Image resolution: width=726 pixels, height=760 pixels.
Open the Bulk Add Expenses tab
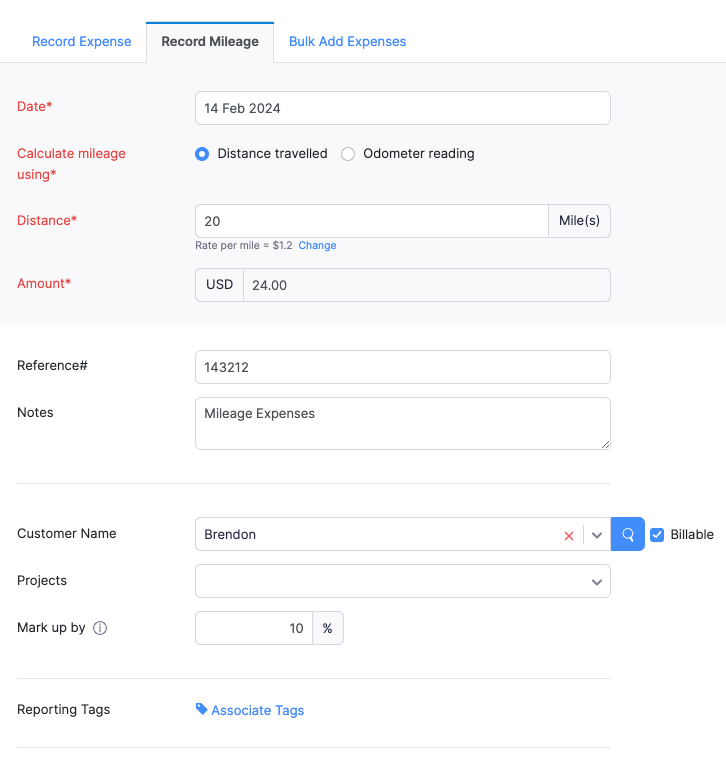point(347,42)
